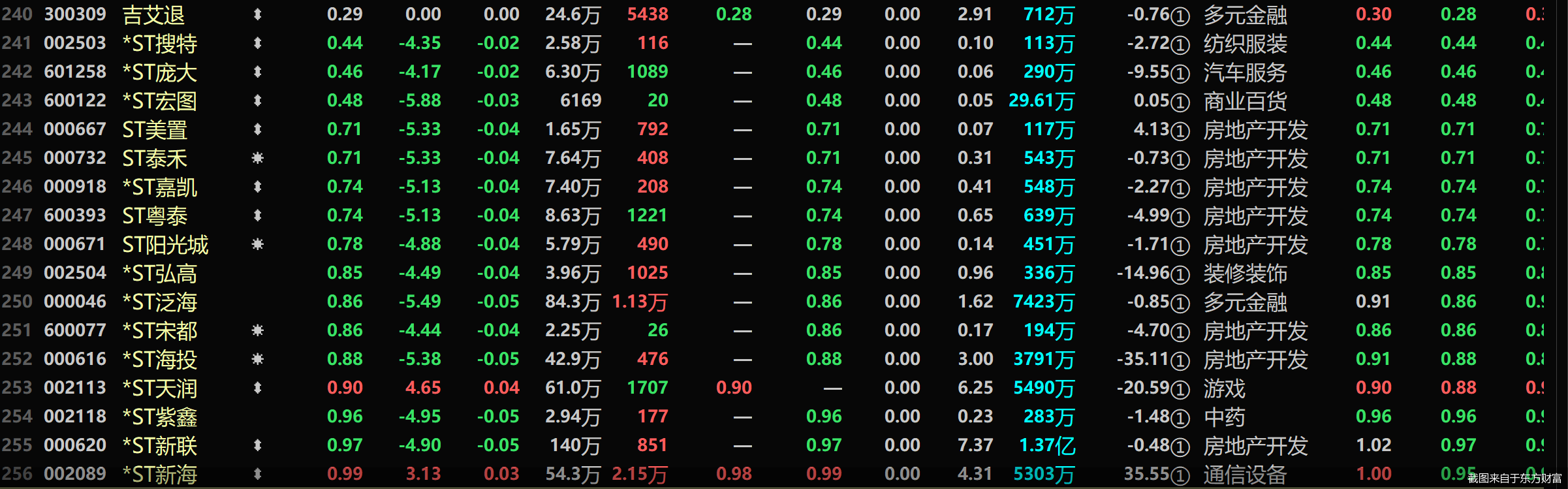Screen dimensions: 1568x489
Task: Click the star-shaped marker beside *ST海投
Action: 258,359
